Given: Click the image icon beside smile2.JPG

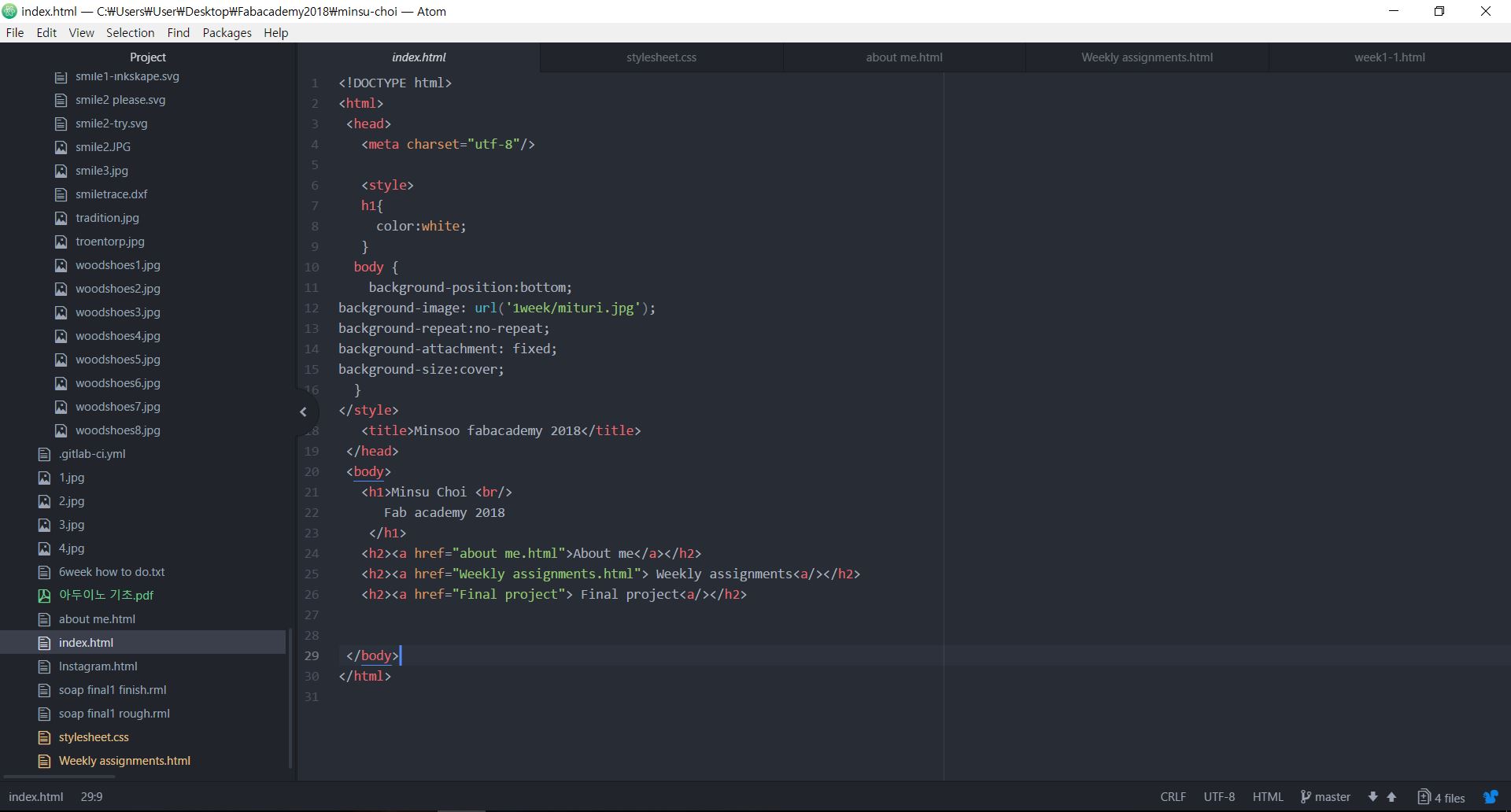Looking at the screenshot, I should point(61,147).
